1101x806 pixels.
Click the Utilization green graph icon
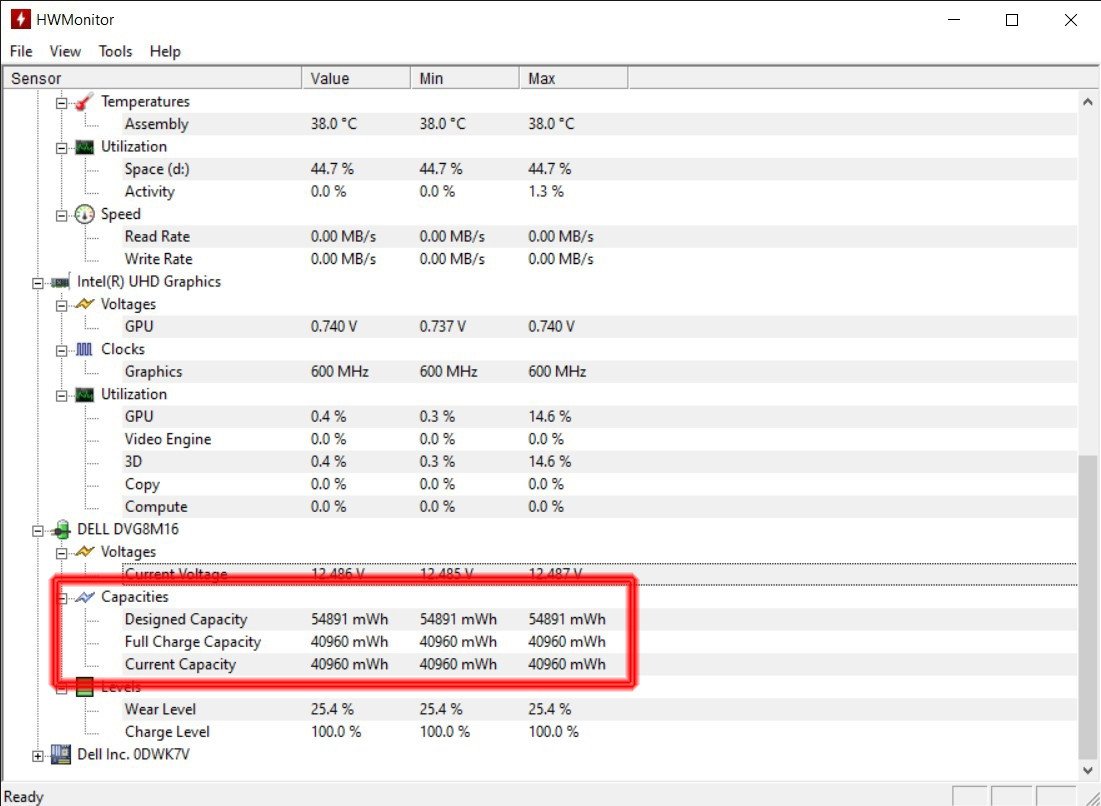(85, 146)
